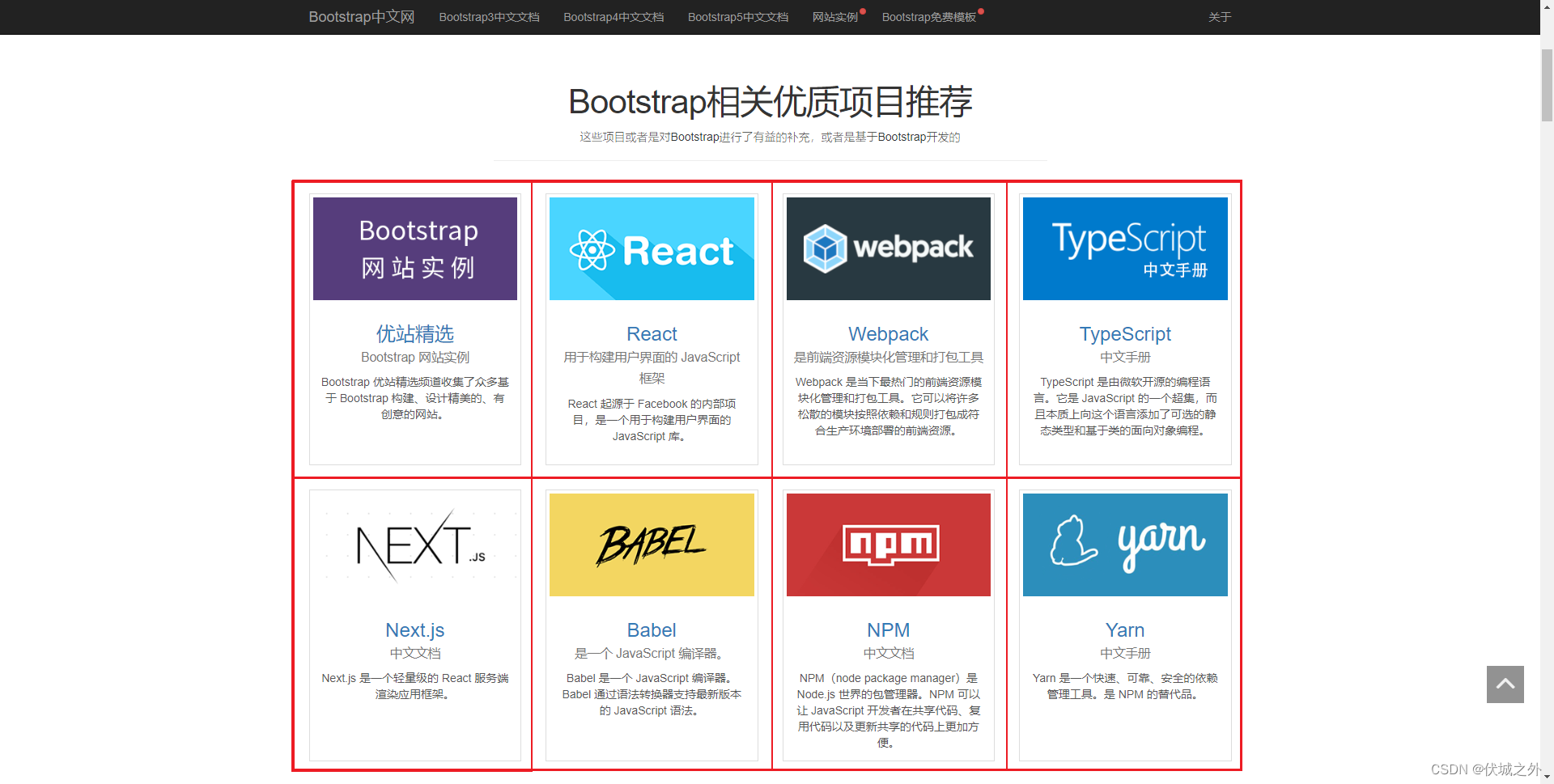Open 关于 nav item

point(1220,17)
